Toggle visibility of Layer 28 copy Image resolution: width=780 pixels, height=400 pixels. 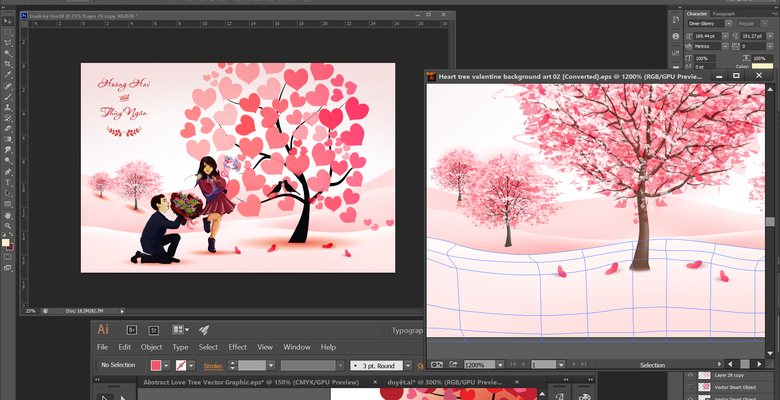[x=690, y=376]
